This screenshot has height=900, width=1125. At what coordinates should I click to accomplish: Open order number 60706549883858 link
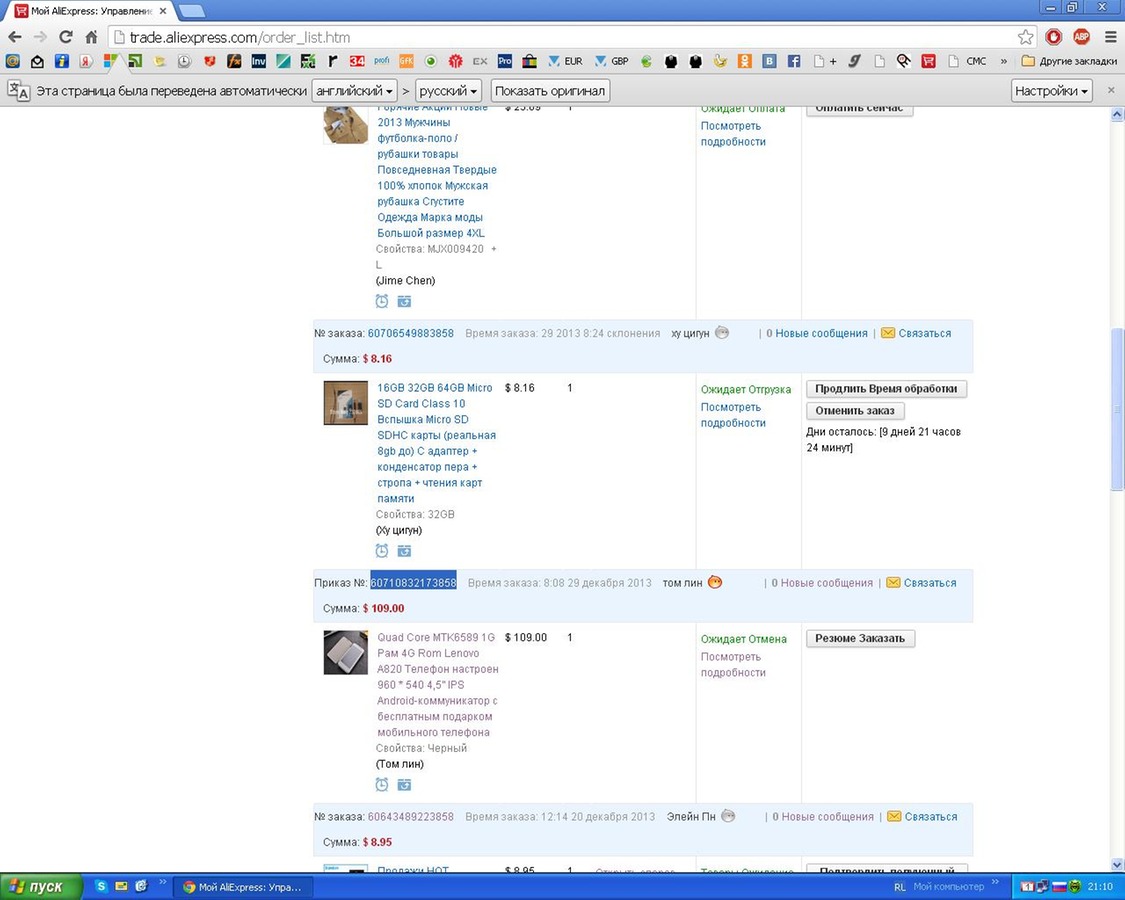[x=410, y=333]
